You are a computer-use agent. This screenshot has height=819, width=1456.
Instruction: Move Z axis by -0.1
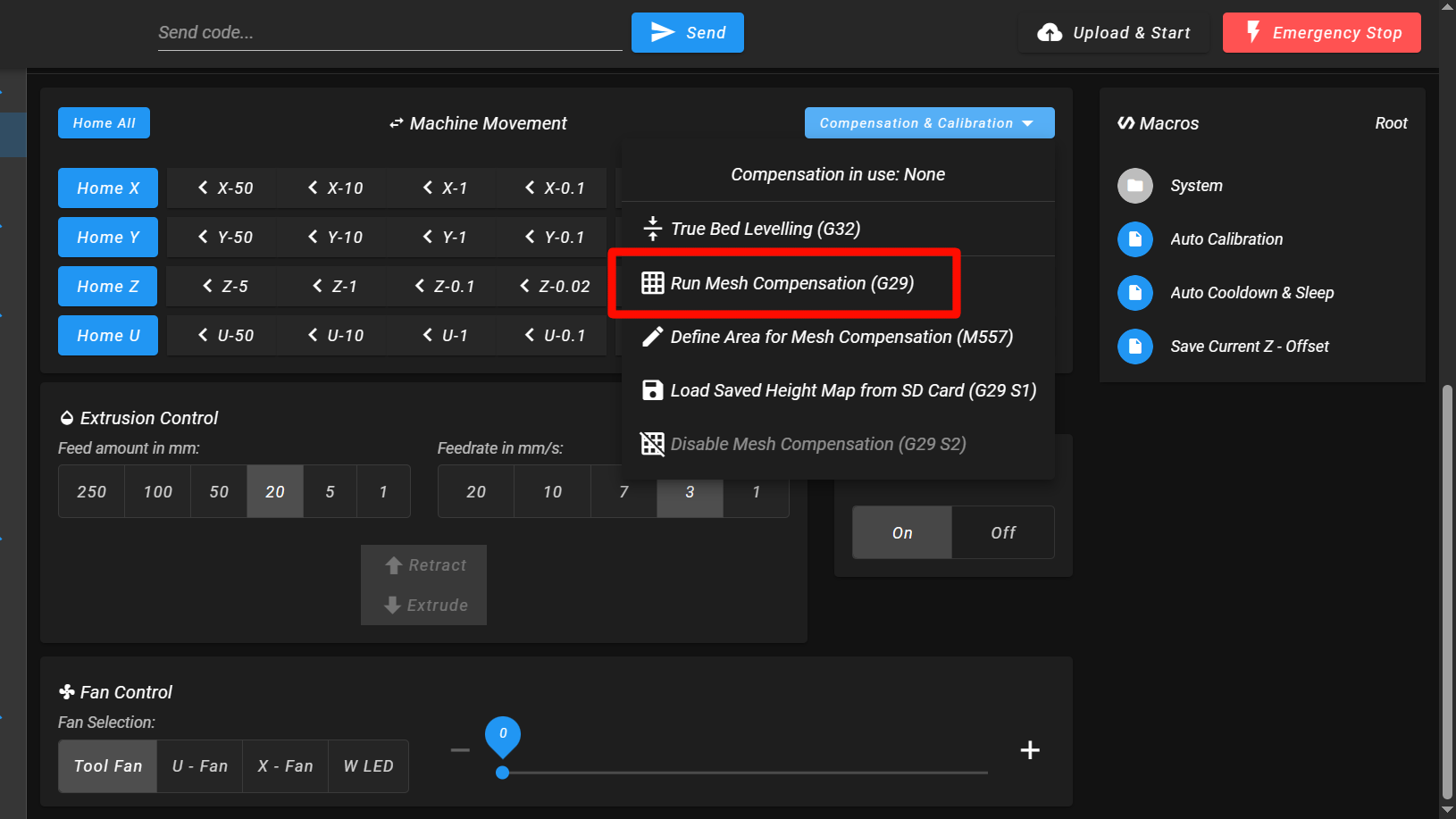[445, 287]
